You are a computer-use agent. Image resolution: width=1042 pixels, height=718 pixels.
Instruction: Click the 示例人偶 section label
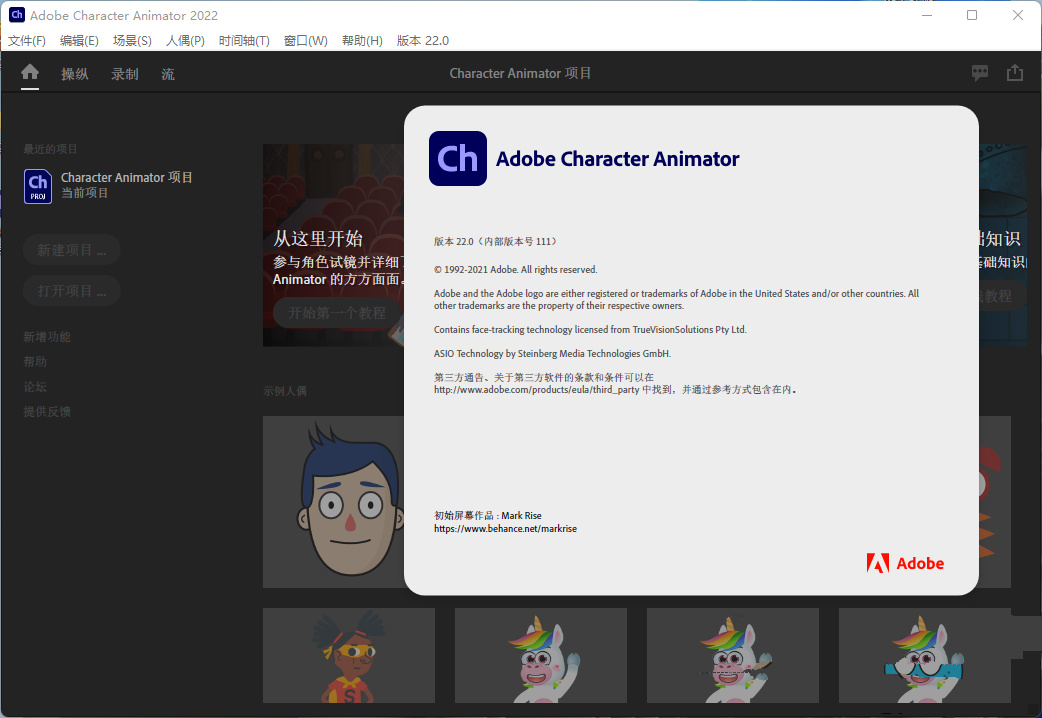tap(284, 391)
